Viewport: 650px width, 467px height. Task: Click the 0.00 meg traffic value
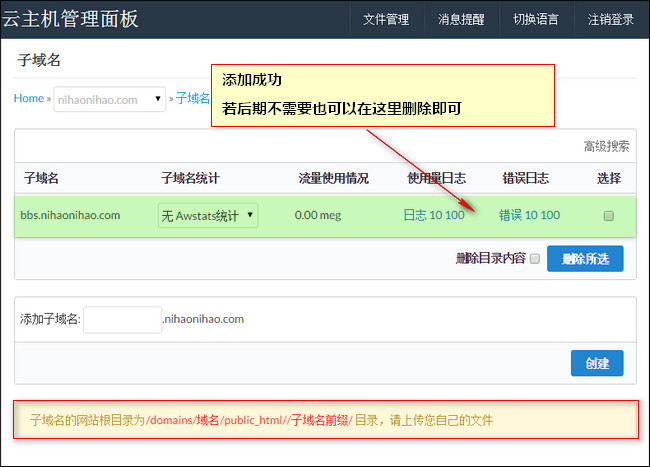(318, 215)
